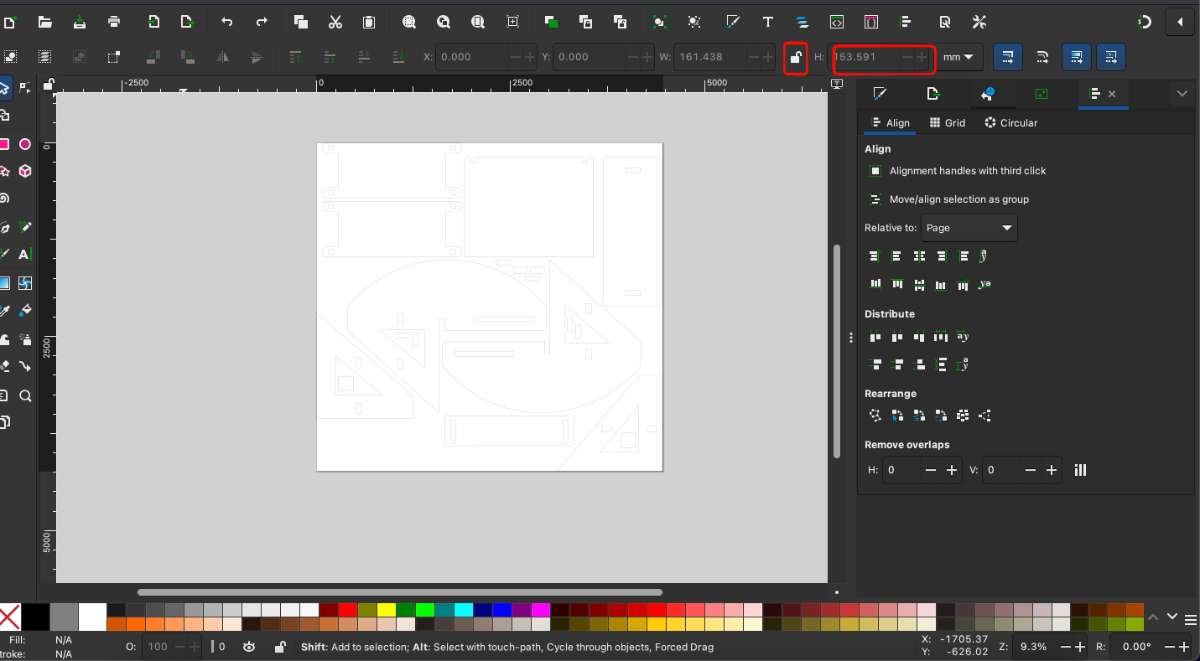
Task: Open the XML Editor dialog
Action: click(836, 22)
